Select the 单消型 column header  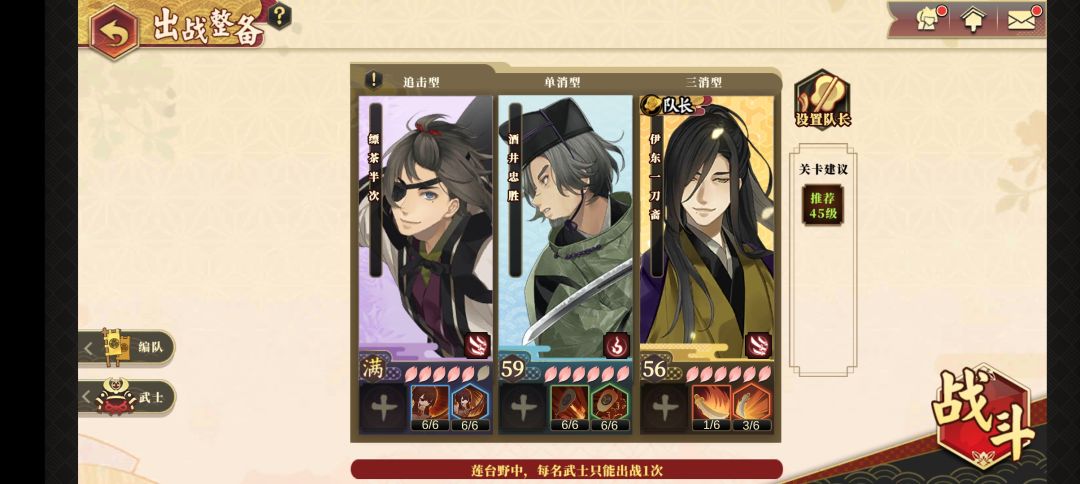562,82
